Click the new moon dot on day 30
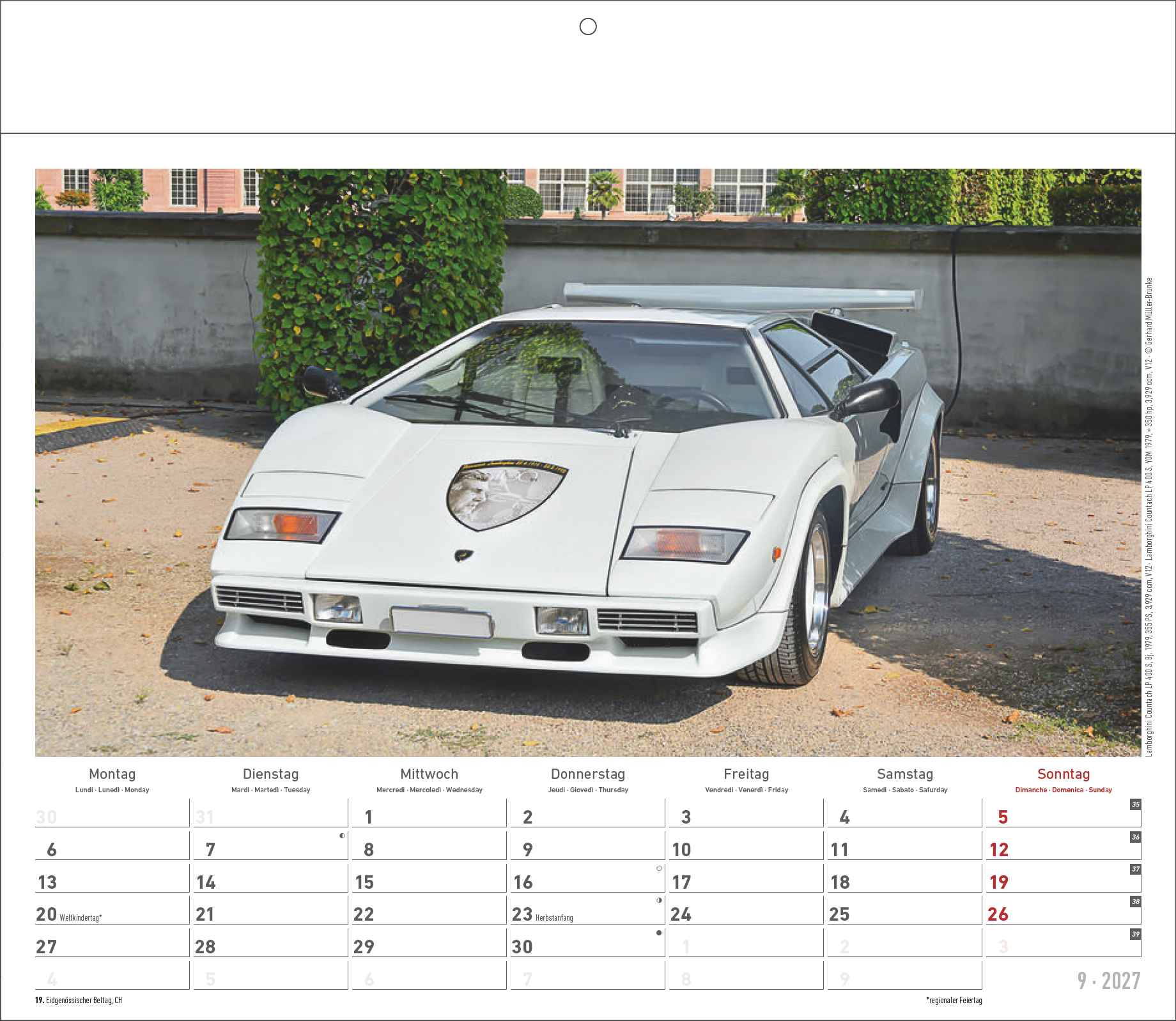 click(x=660, y=933)
